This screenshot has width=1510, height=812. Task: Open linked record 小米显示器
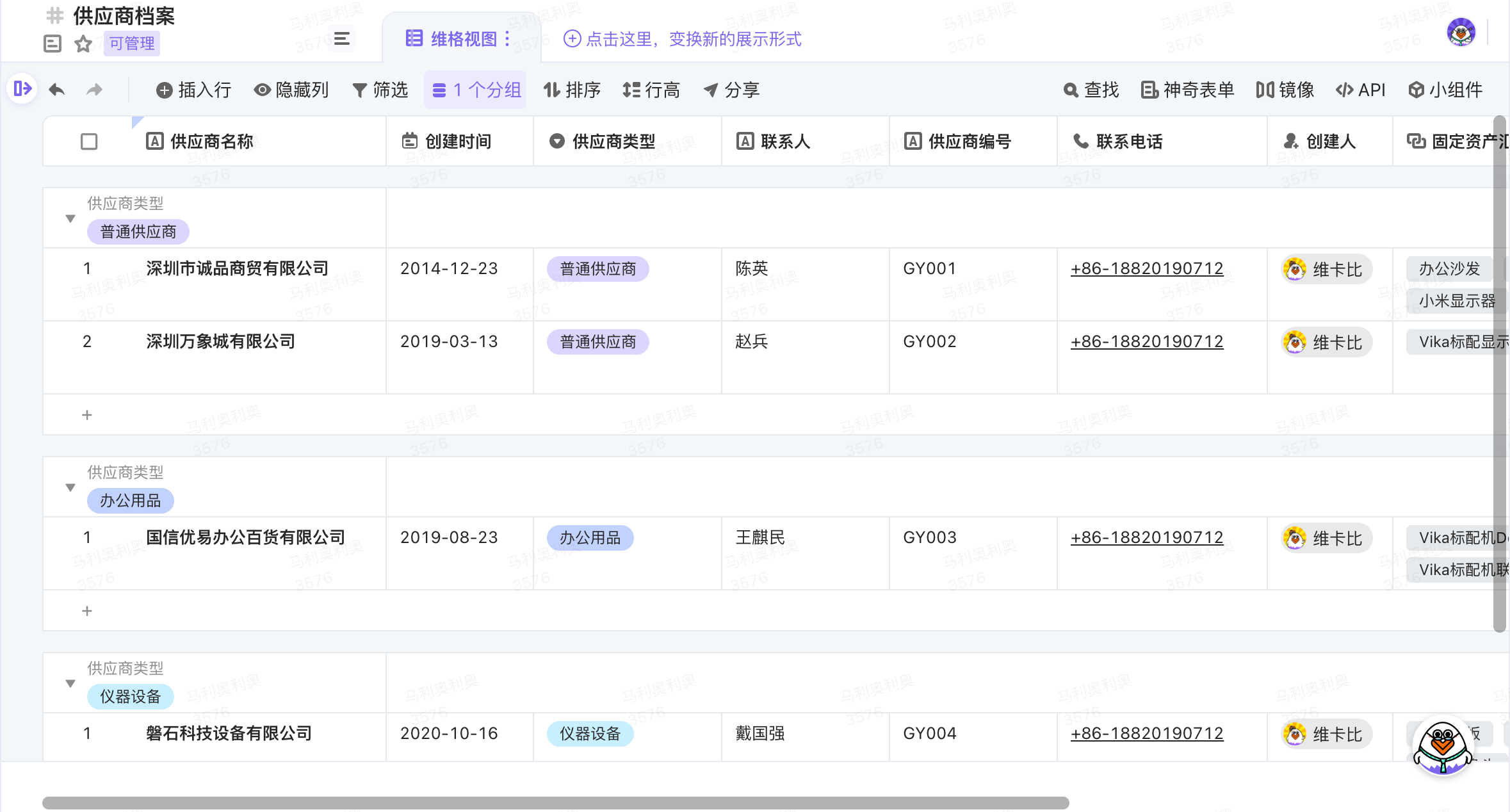pyautogui.click(x=1457, y=301)
